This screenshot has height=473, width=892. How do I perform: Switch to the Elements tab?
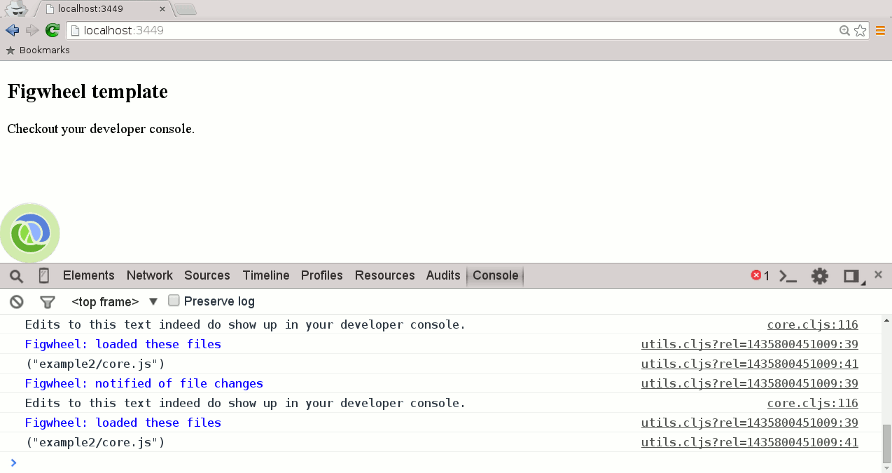pyautogui.click(x=89, y=275)
